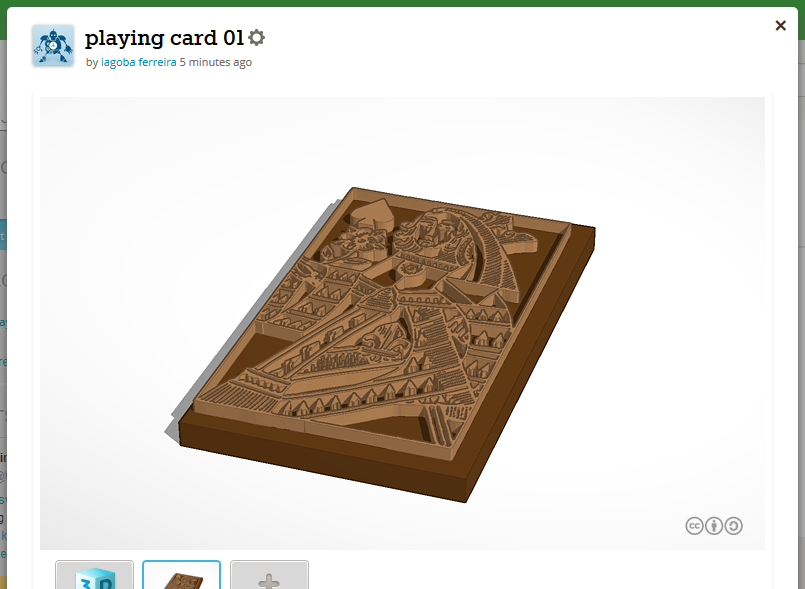The height and width of the screenshot is (589, 805).
Task: Click the dimmed strip right of dialog
Action: pyautogui.click(x=801, y=308)
